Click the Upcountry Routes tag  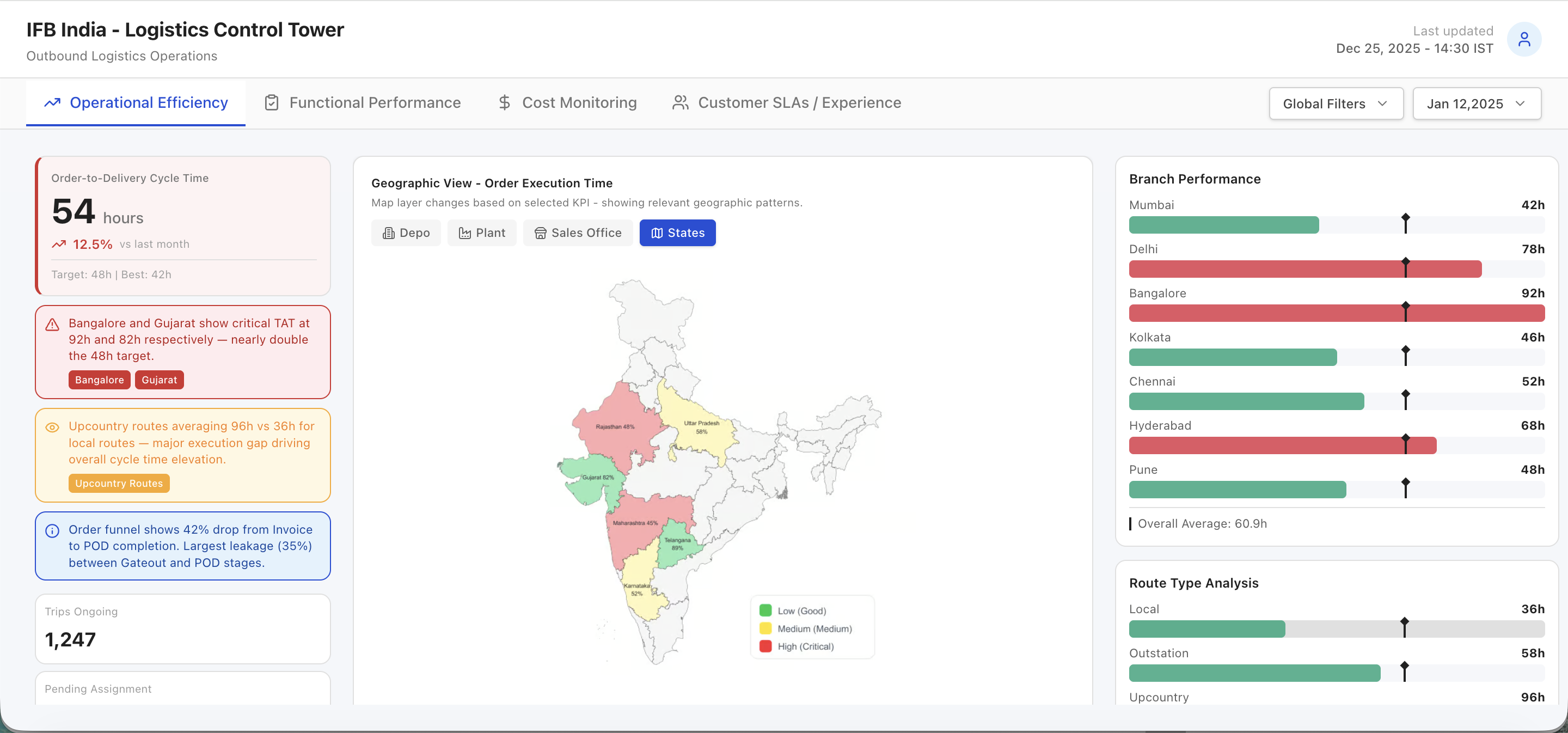(119, 484)
